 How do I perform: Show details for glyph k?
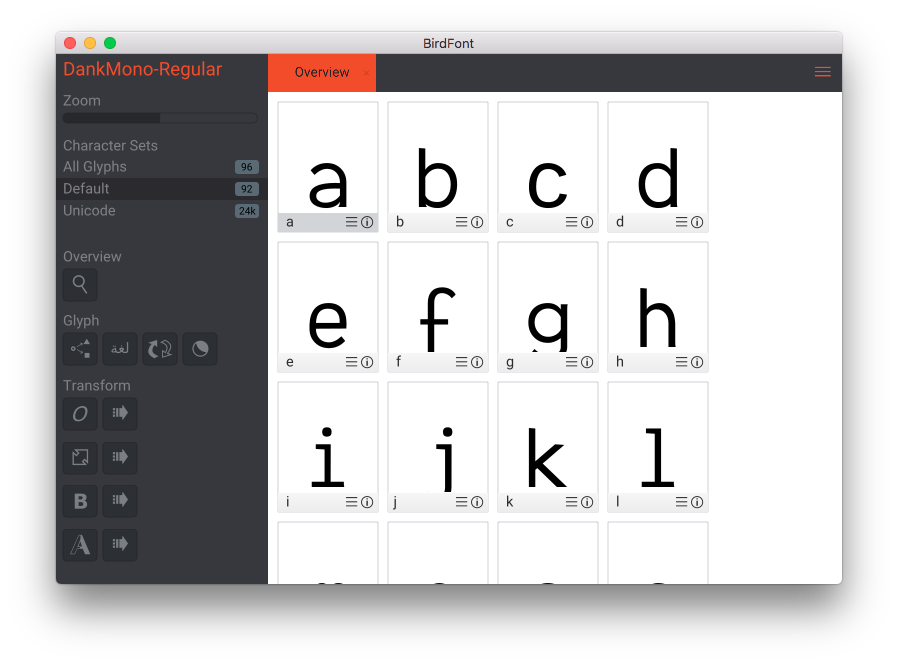pos(588,502)
